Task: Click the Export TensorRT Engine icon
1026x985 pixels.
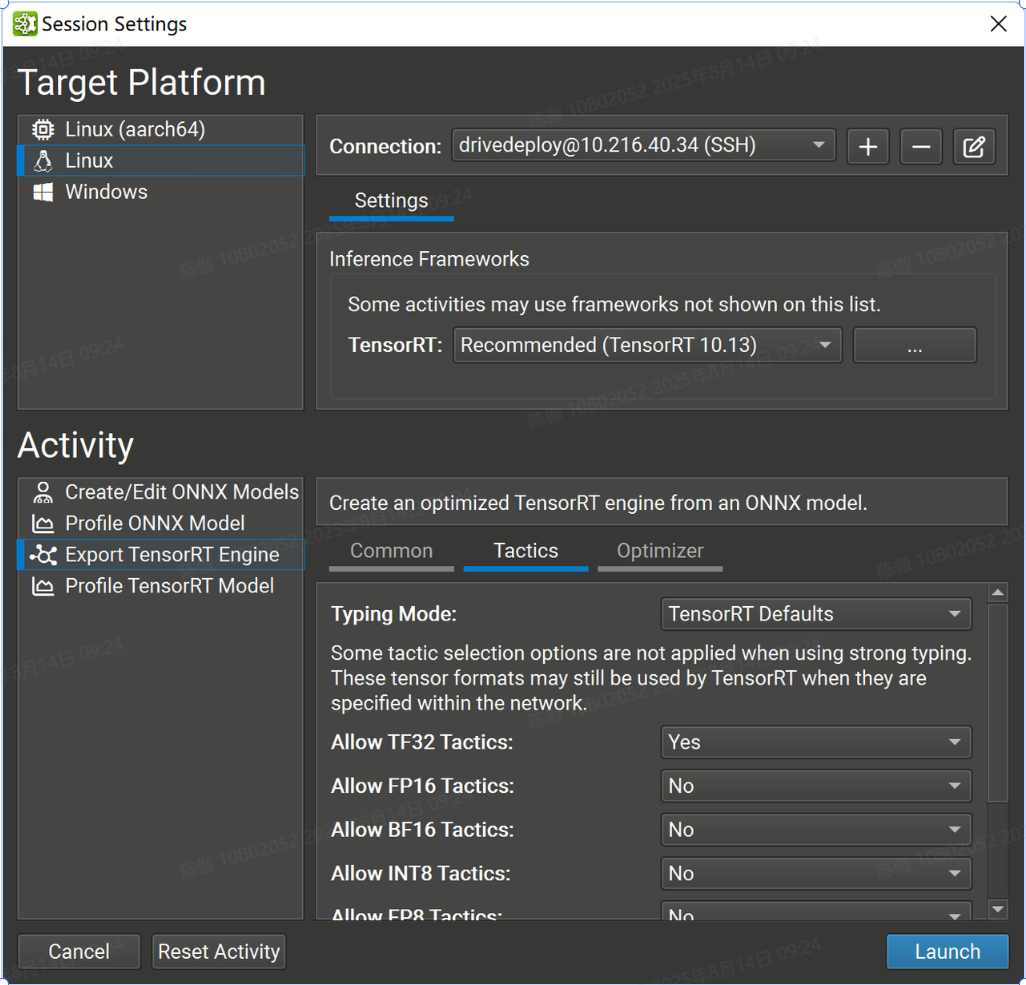Action: tap(43, 555)
